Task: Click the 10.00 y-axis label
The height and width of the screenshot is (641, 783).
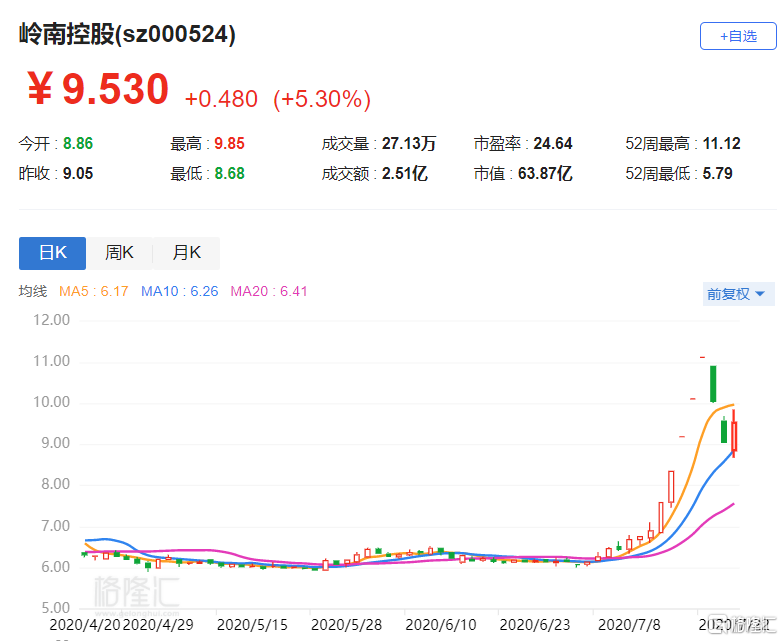Action: (x=51, y=402)
